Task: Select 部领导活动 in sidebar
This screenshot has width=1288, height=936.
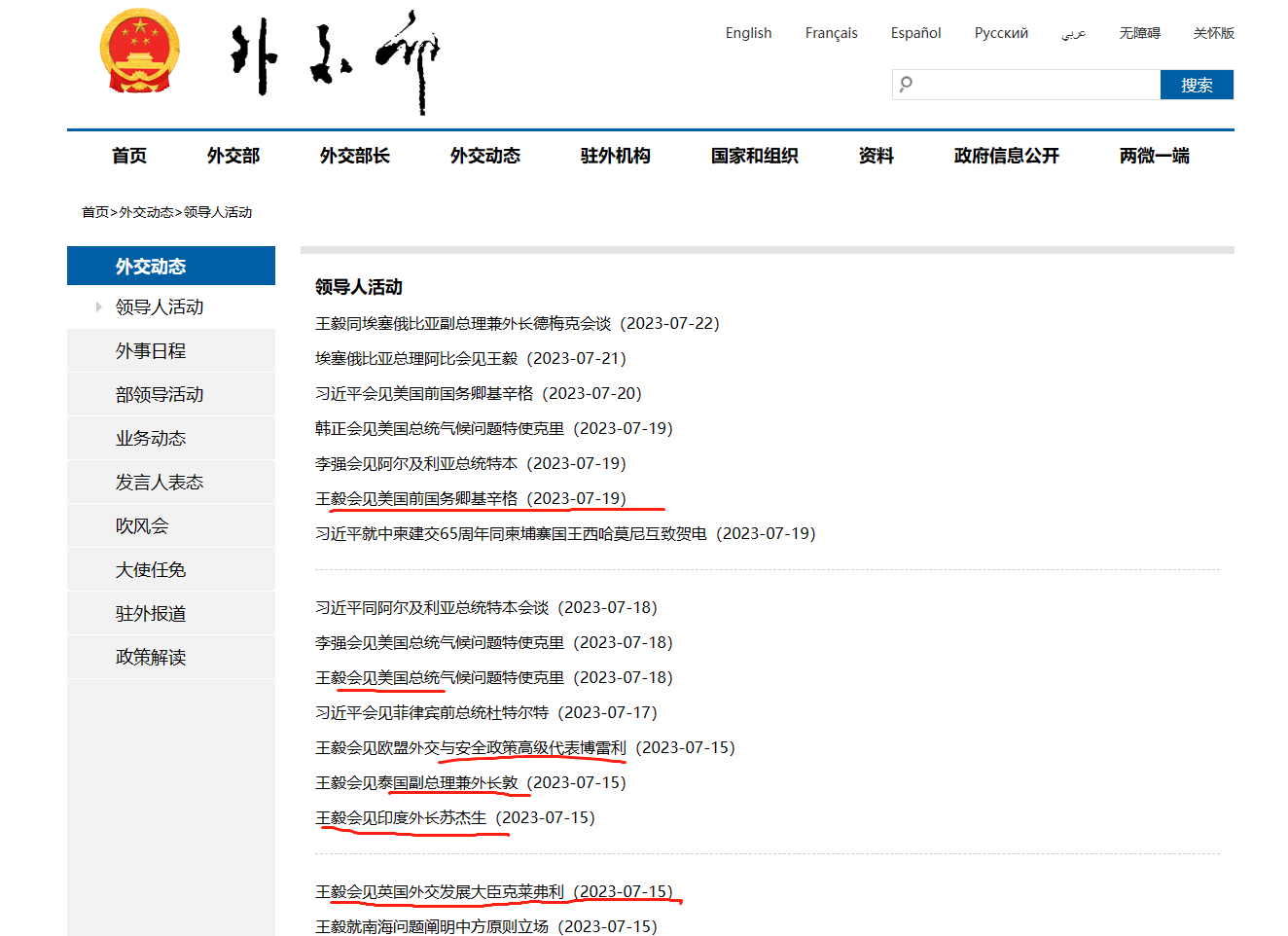Action: coord(171,394)
